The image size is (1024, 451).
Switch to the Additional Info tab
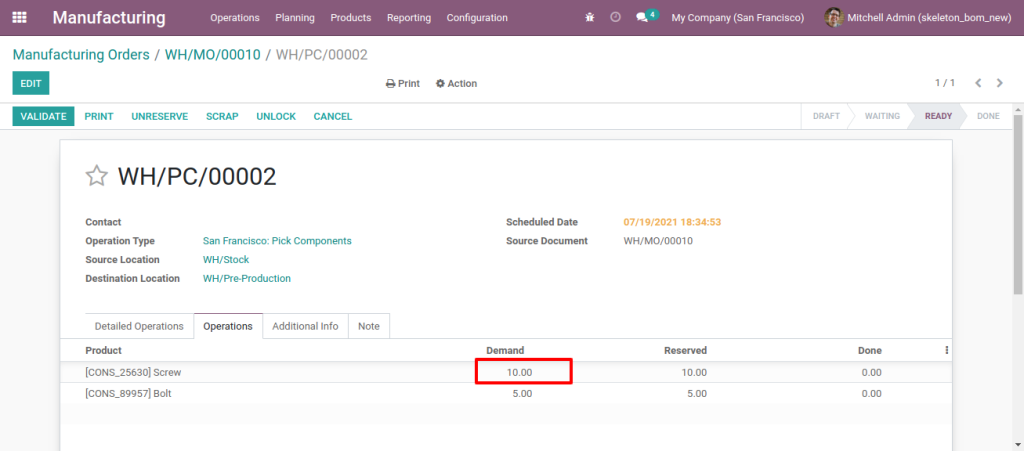click(305, 326)
